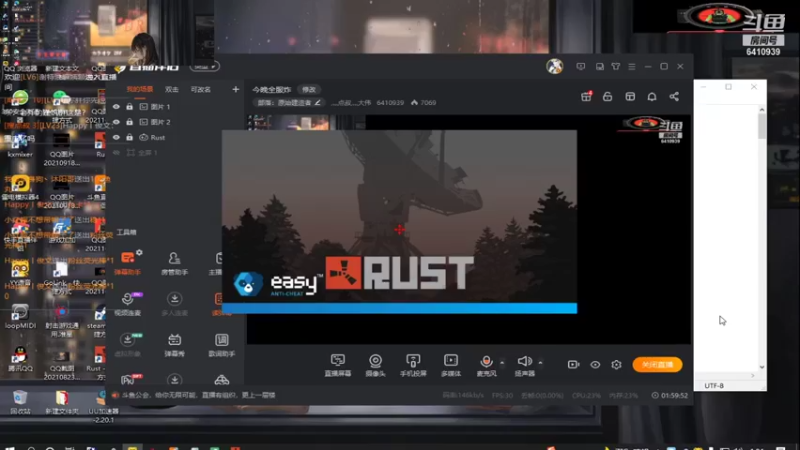This screenshot has height=450, width=800.
Task: Switch to the 我的场景 scene tab
Action: click(140, 89)
